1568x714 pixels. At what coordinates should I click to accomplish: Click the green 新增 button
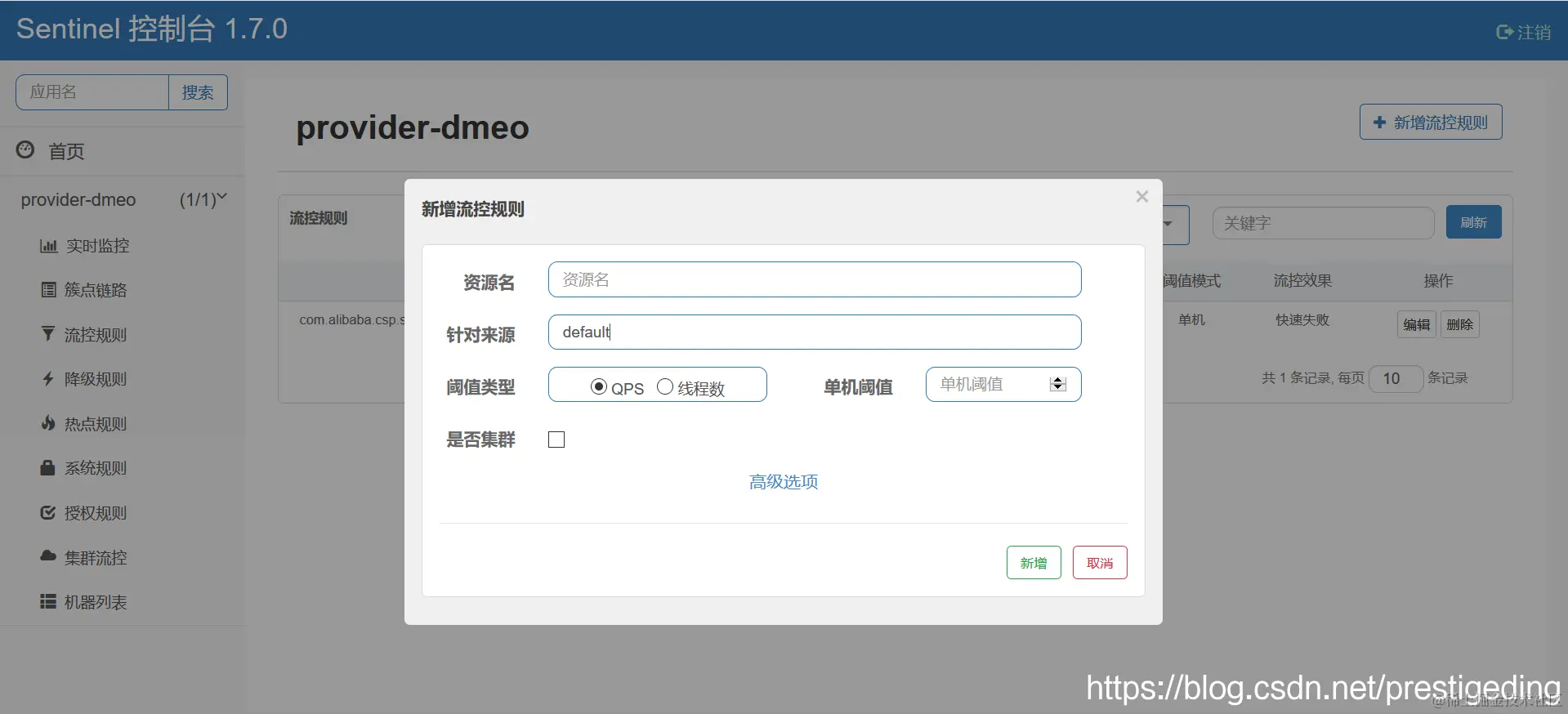[x=1034, y=562]
